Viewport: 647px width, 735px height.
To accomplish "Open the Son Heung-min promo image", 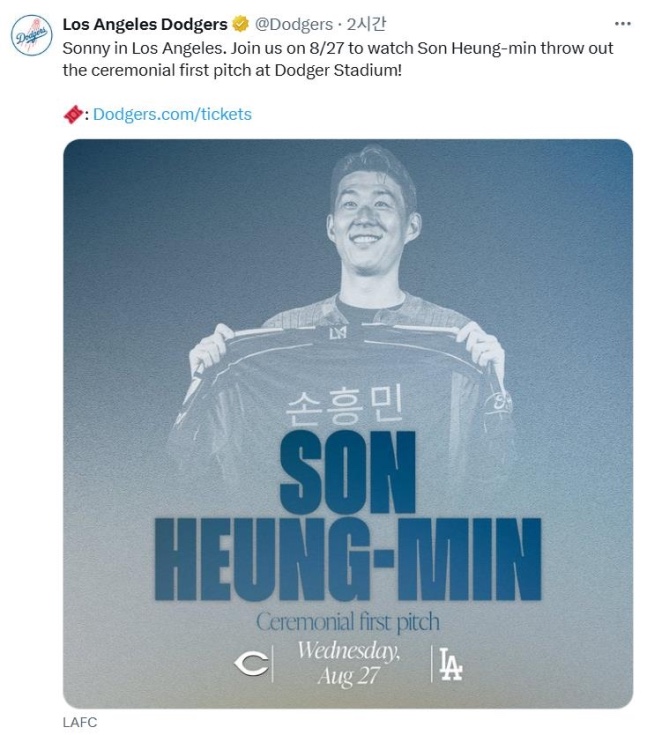I will [348, 423].
